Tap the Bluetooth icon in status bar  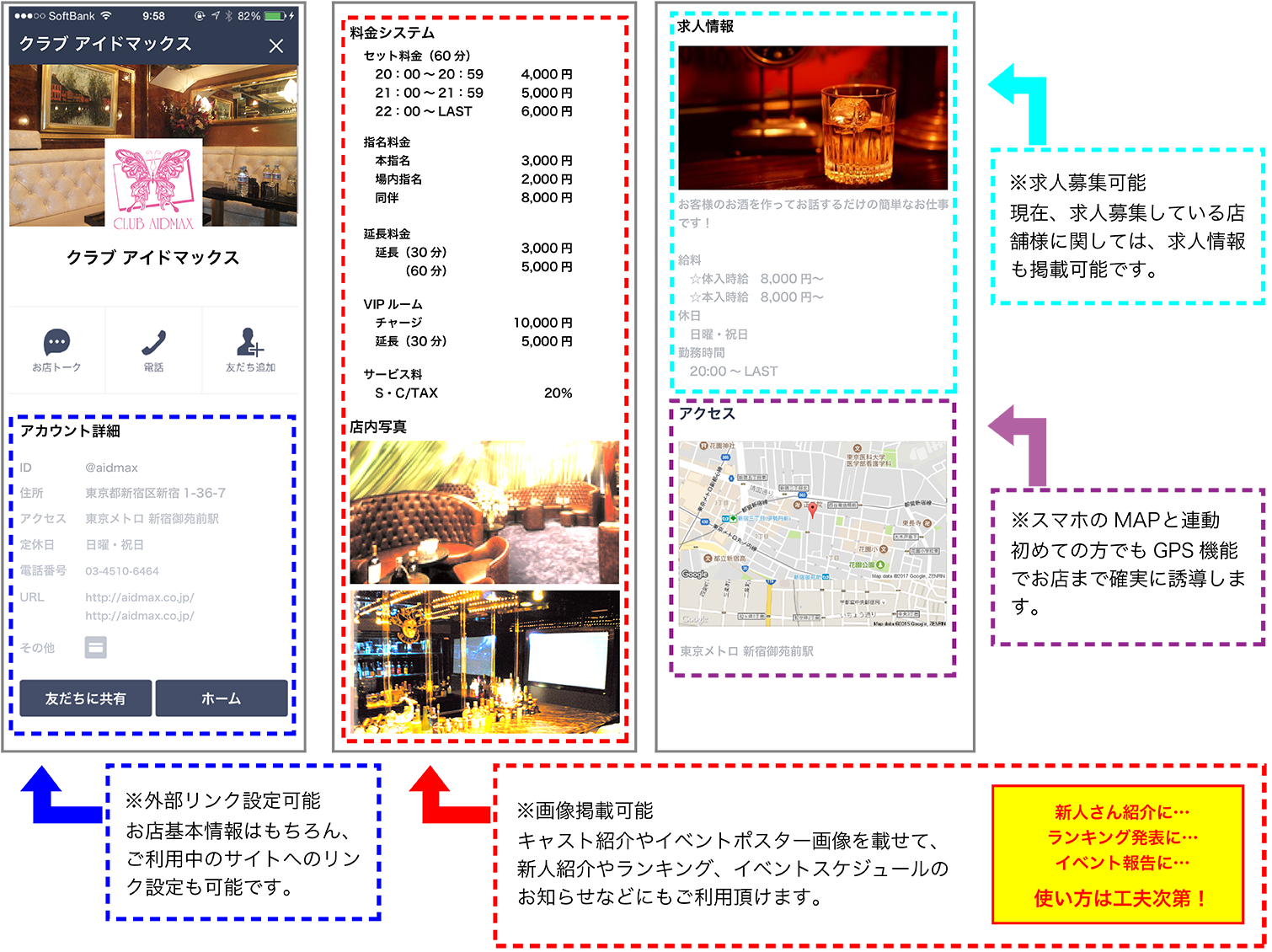coord(228,16)
